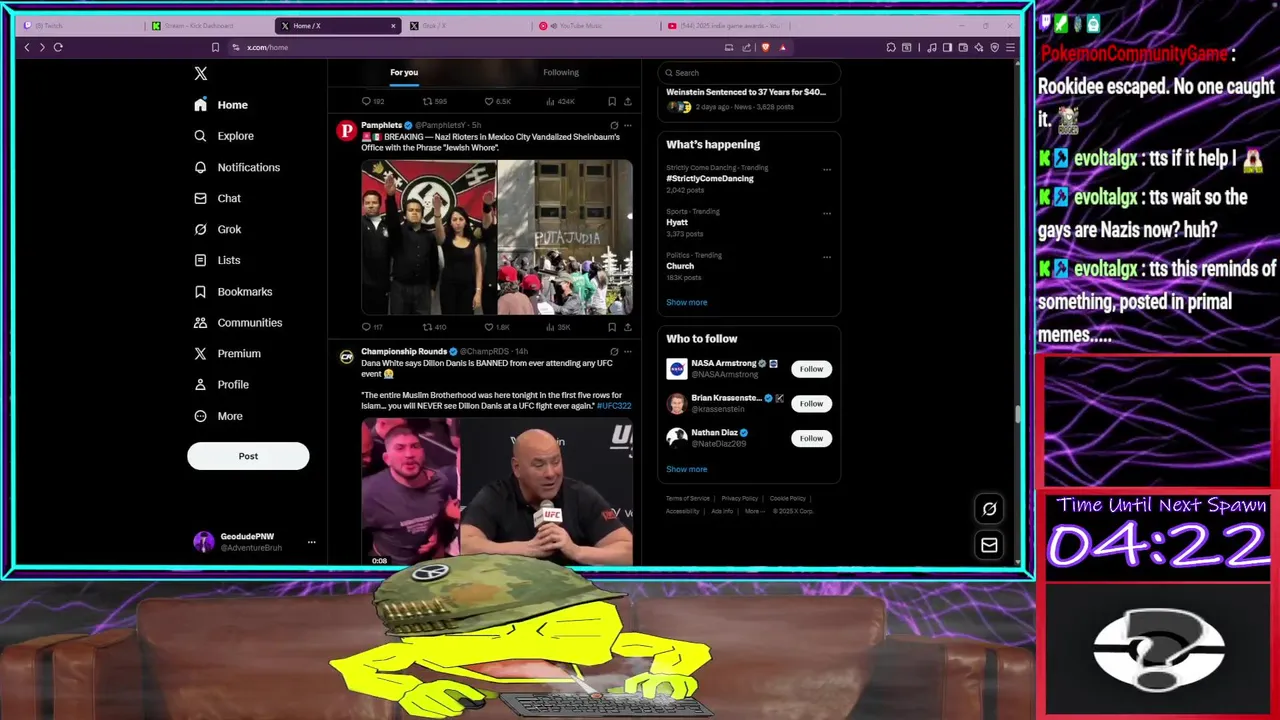This screenshot has height=720, width=1280.
Task: Select the For you tab
Action: tap(404, 72)
